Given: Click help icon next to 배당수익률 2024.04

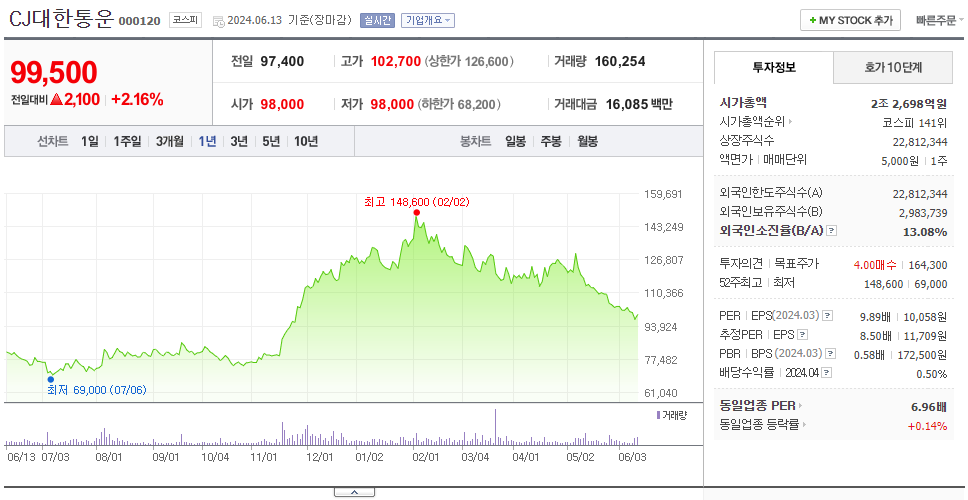Looking at the screenshot, I should click(827, 373).
